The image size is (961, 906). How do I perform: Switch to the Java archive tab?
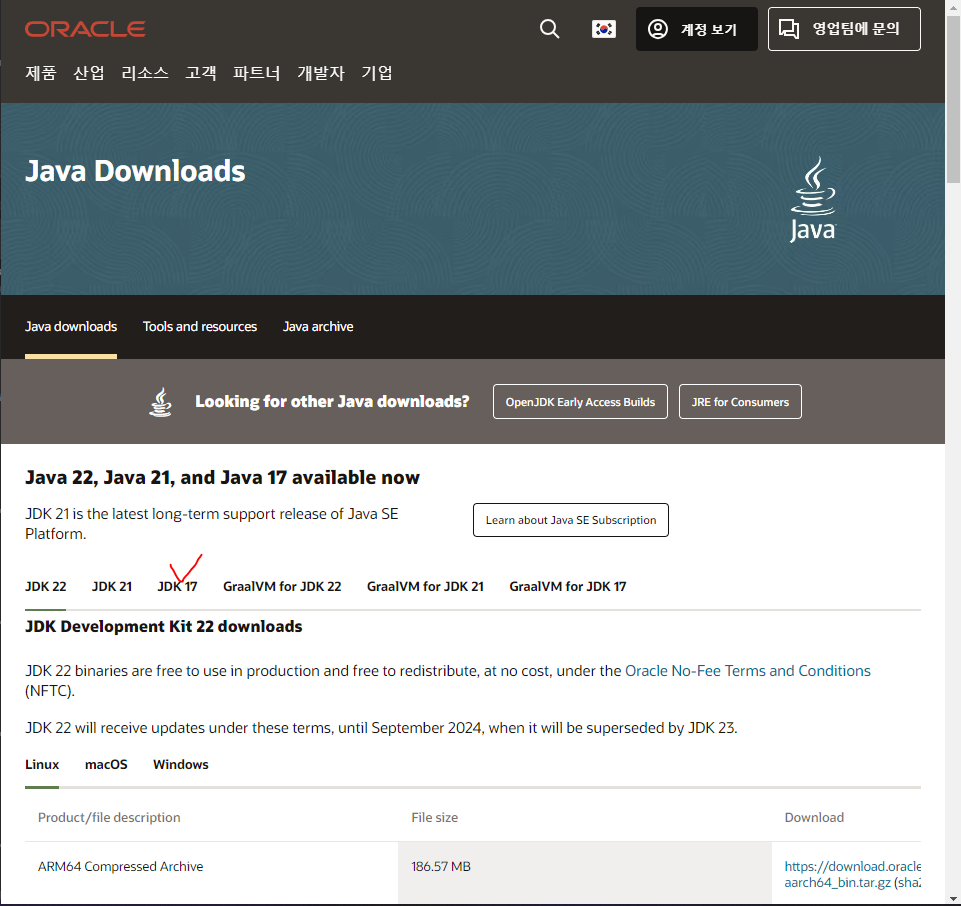(318, 327)
